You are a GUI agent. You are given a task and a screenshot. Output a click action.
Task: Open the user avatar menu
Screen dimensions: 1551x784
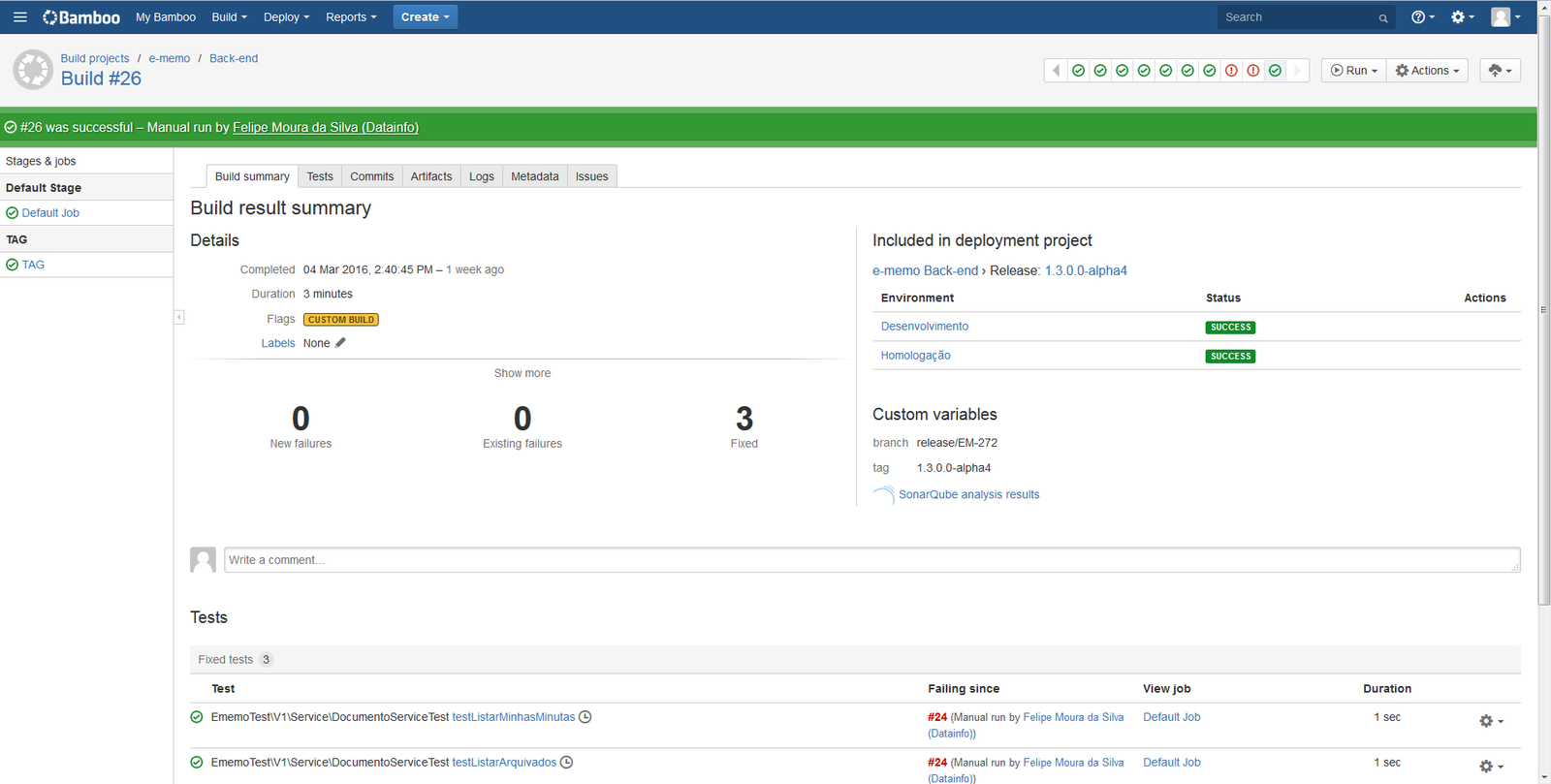(1505, 16)
